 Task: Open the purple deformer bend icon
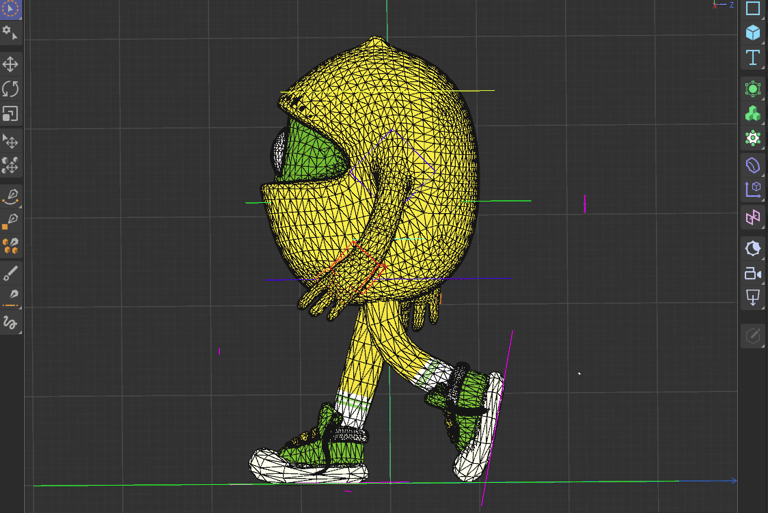tap(753, 165)
